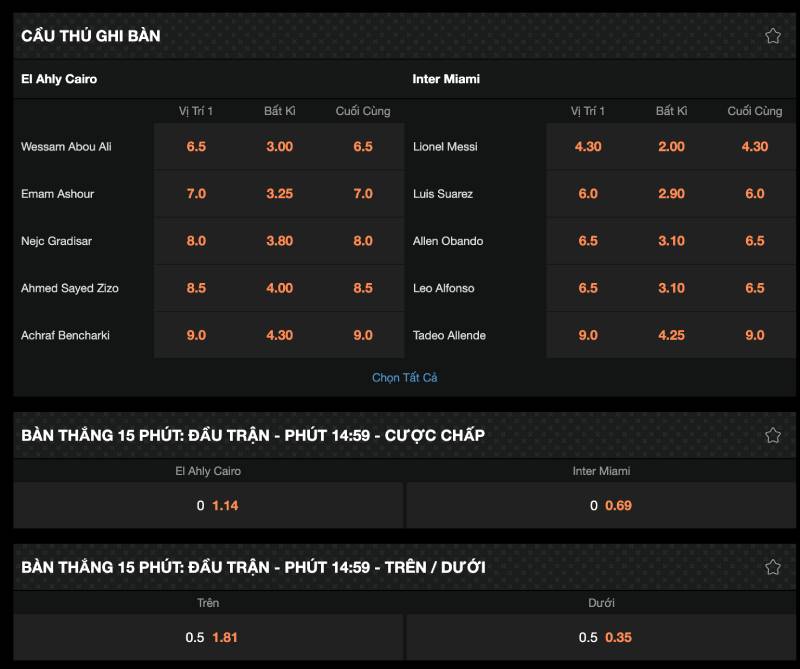Select Allen Obando last scorer odds 6.5
Viewport: 800px width, 669px height.
(754, 241)
